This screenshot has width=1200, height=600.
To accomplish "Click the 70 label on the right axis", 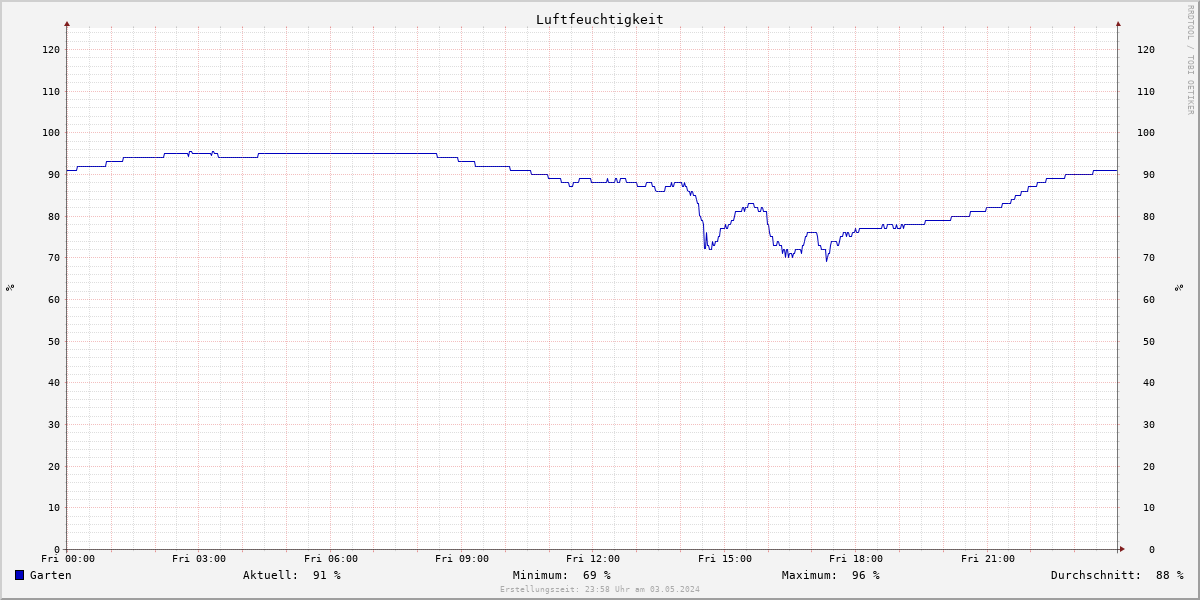I will click(1149, 257).
